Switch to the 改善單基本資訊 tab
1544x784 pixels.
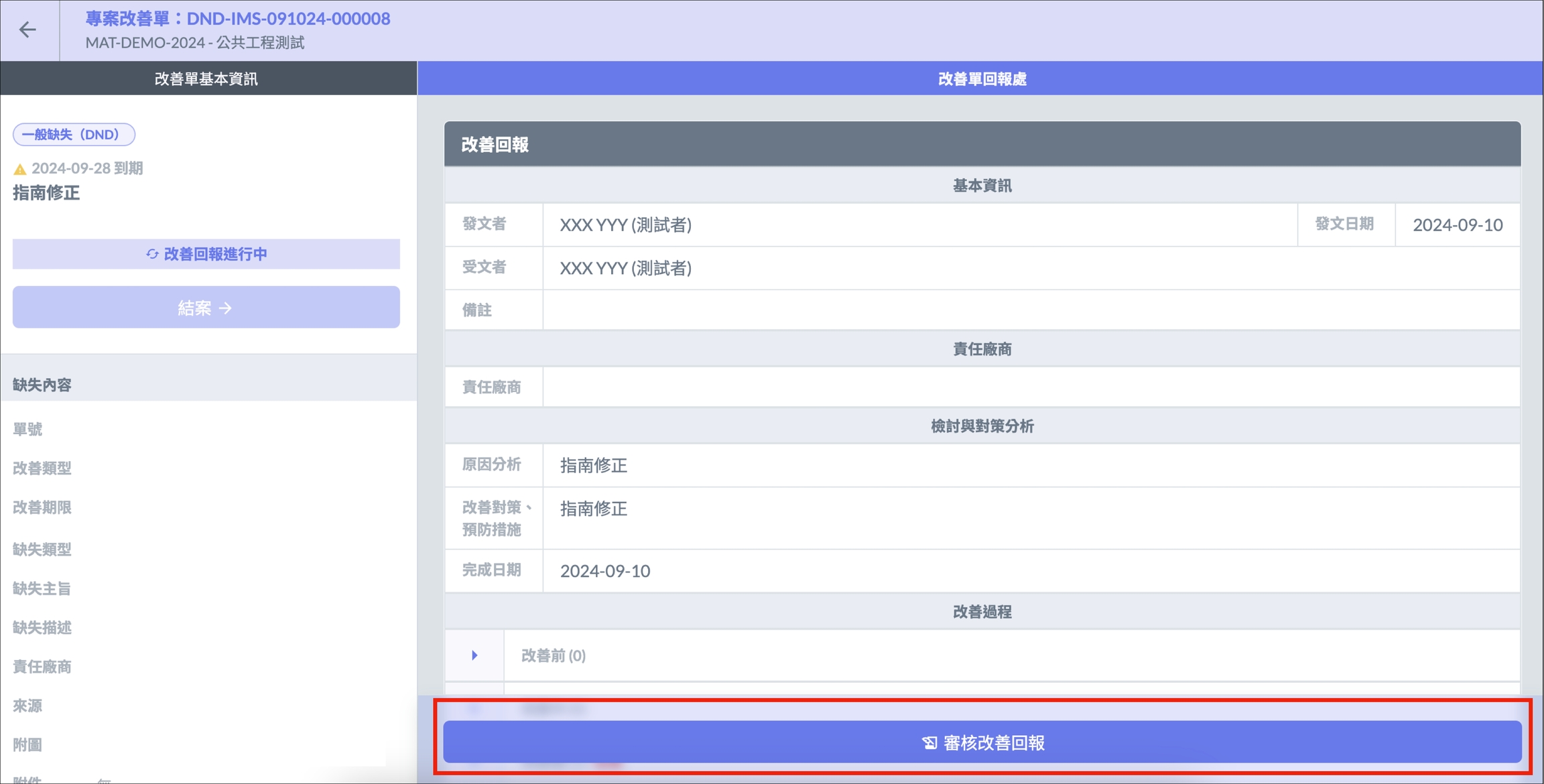coord(206,78)
